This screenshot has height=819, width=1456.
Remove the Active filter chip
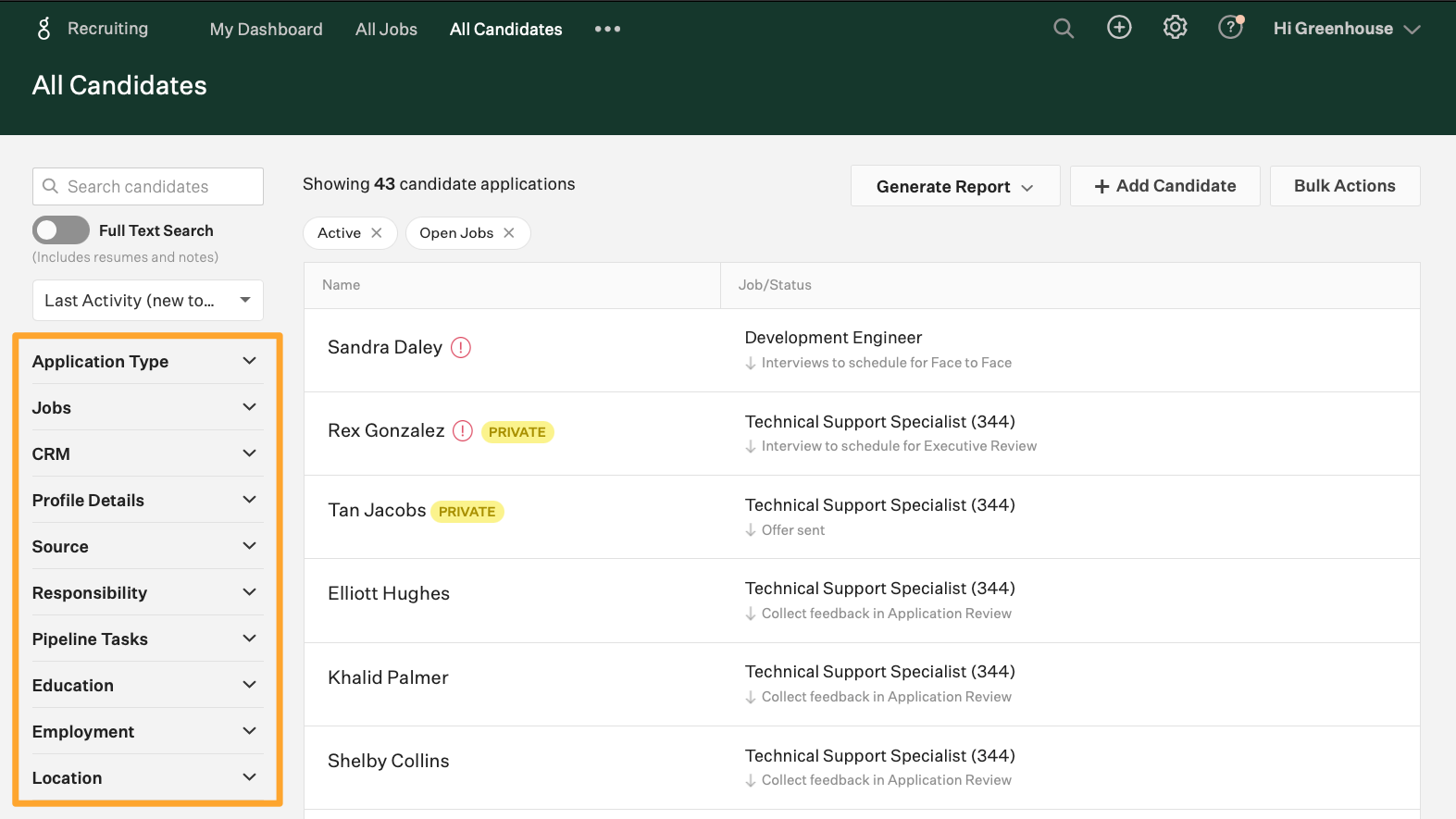[x=377, y=233]
